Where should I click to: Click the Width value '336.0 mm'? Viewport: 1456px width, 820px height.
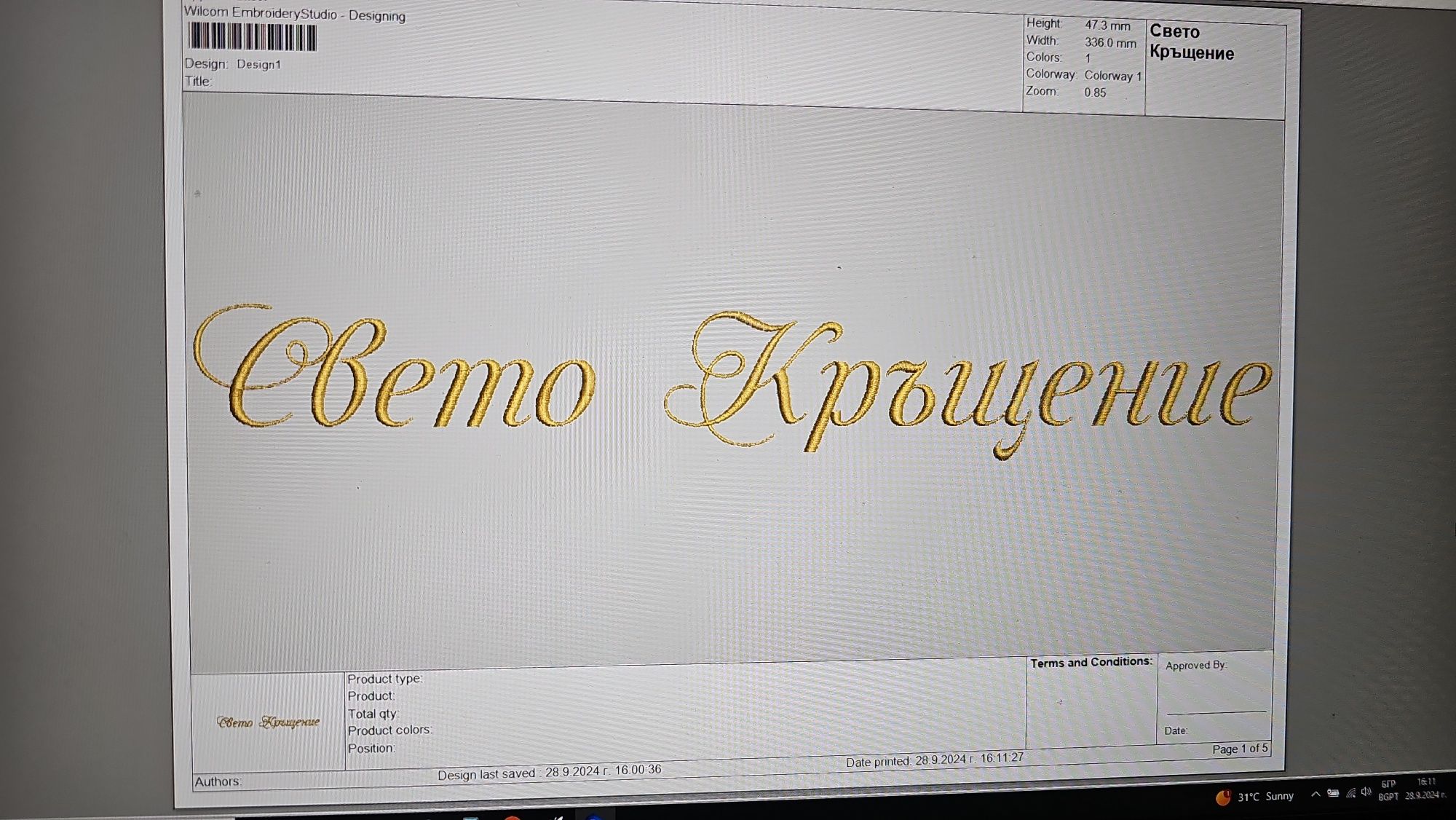tap(1110, 43)
